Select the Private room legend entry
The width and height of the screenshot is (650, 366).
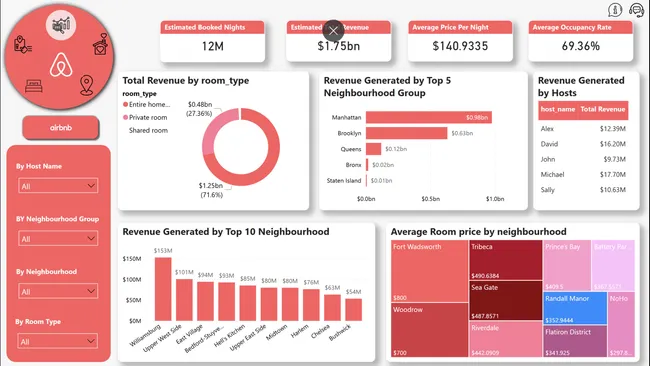point(145,117)
